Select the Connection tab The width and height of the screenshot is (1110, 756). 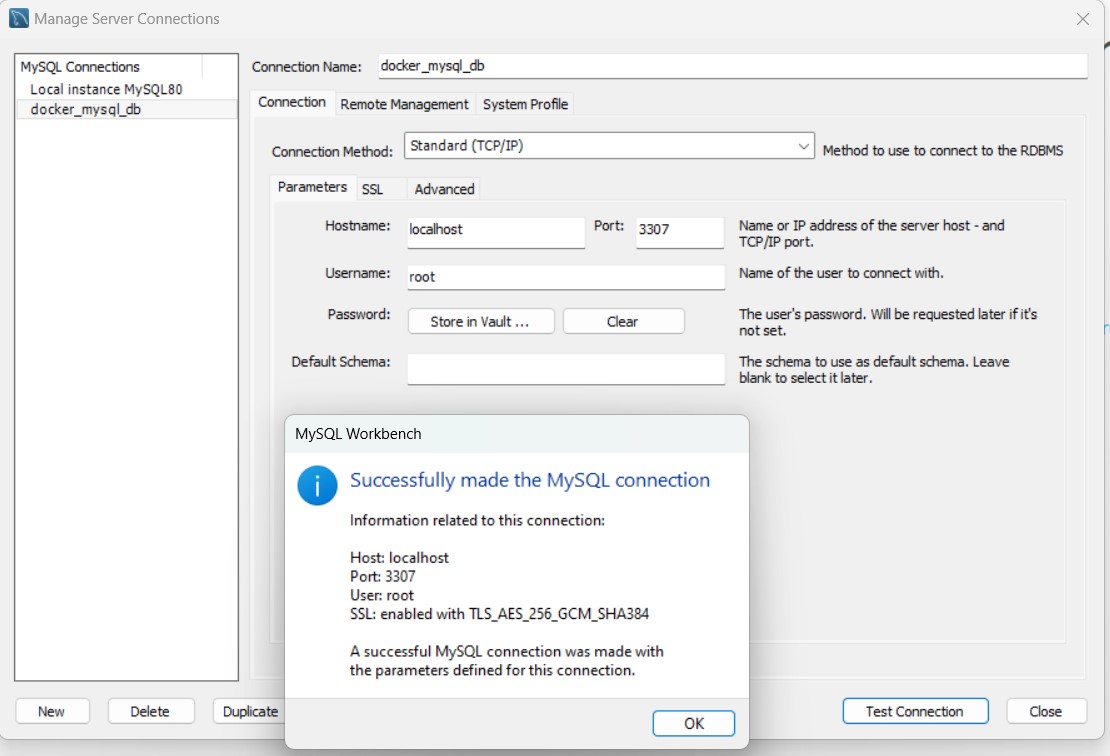[292, 103]
